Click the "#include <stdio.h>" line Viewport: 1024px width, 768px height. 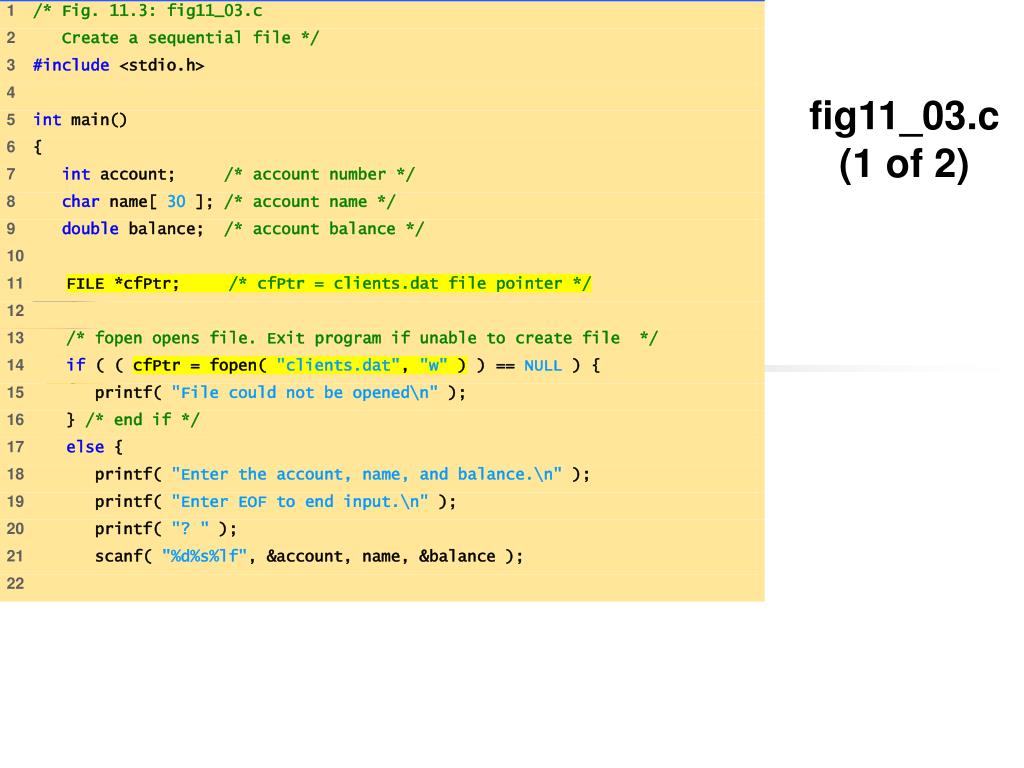pyautogui.click(x=118, y=65)
